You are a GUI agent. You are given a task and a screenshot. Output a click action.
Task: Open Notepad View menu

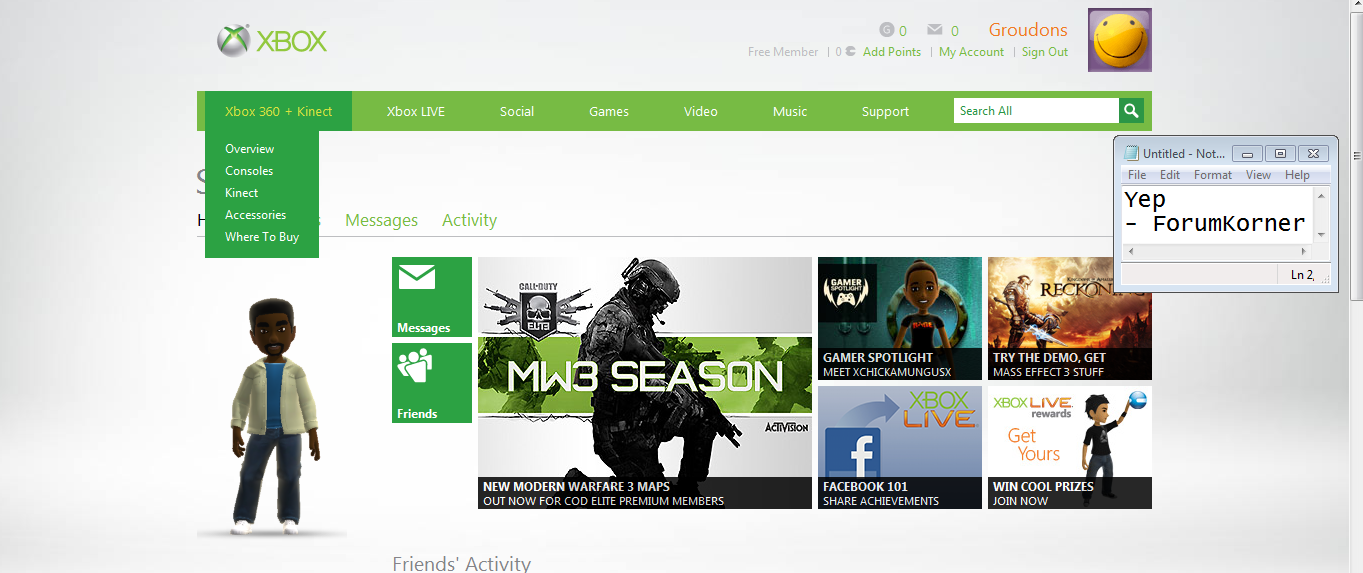point(1258,175)
